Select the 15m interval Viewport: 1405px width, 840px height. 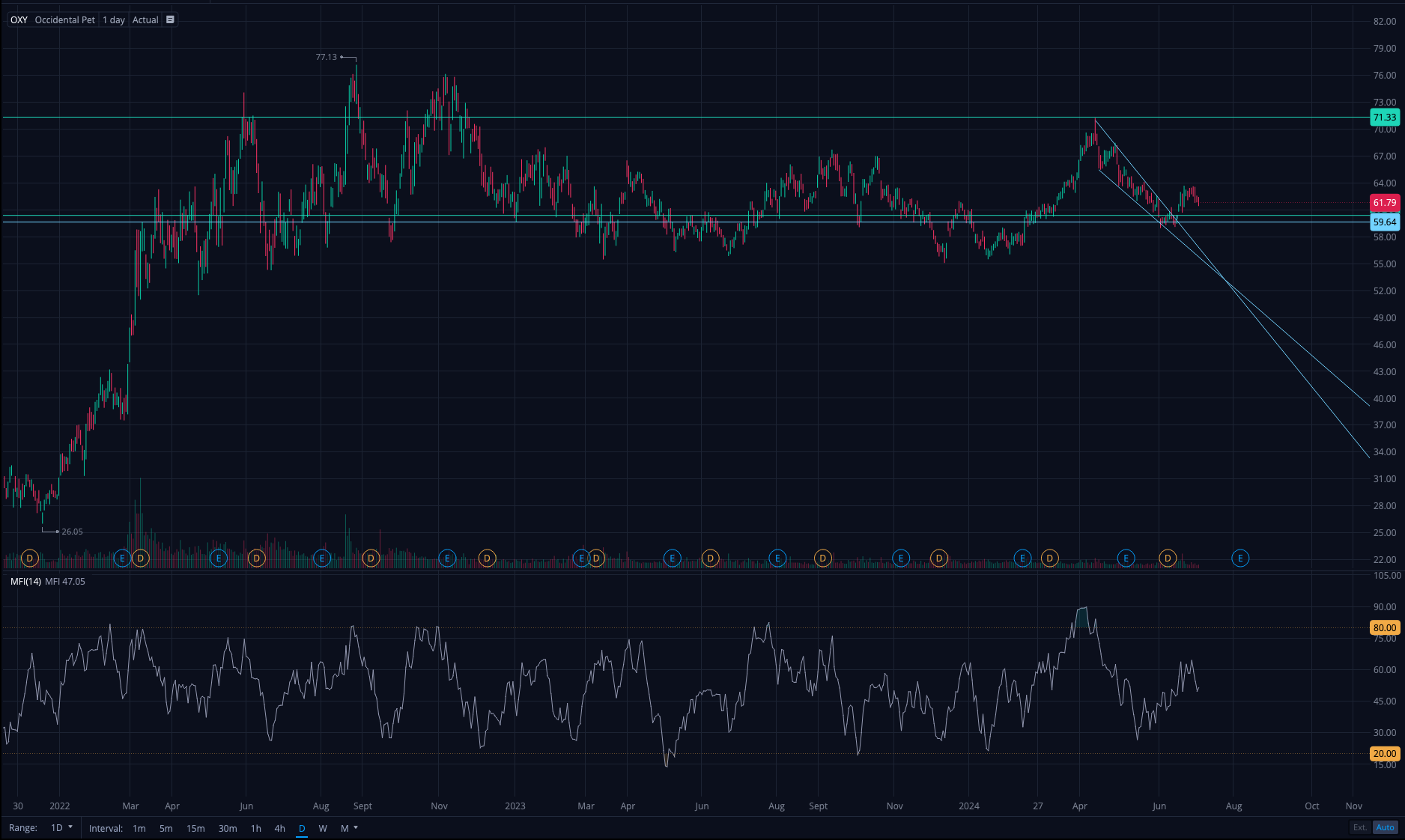coord(195,828)
